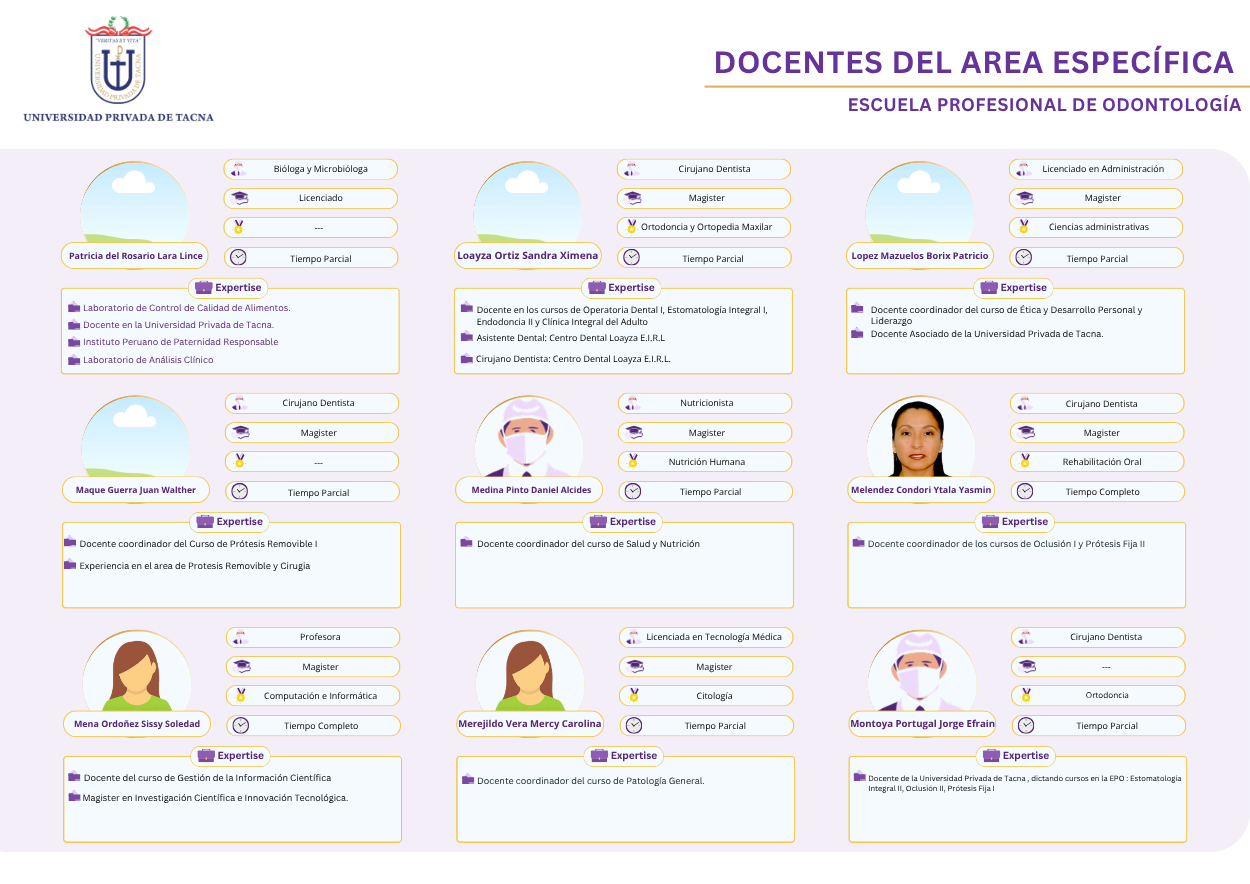The height and width of the screenshot is (884, 1250).
Task: Click the folder bullet icon before Laboratorio de Análisis Clínico
Action: click(73, 359)
